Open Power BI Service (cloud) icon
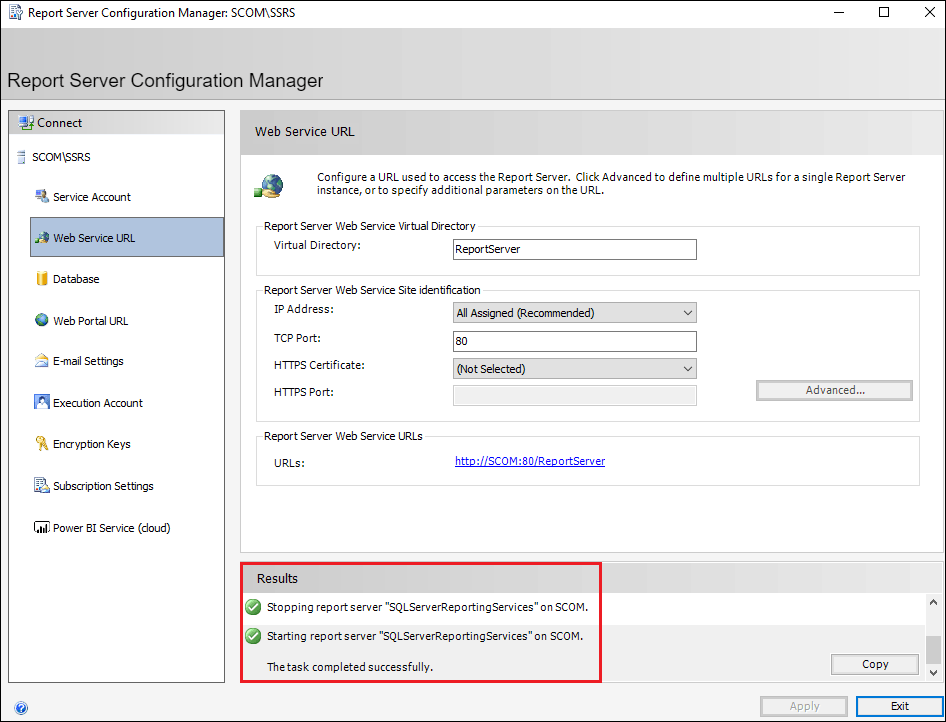The width and height of the screenshot is (946, 722). [42, 528]
